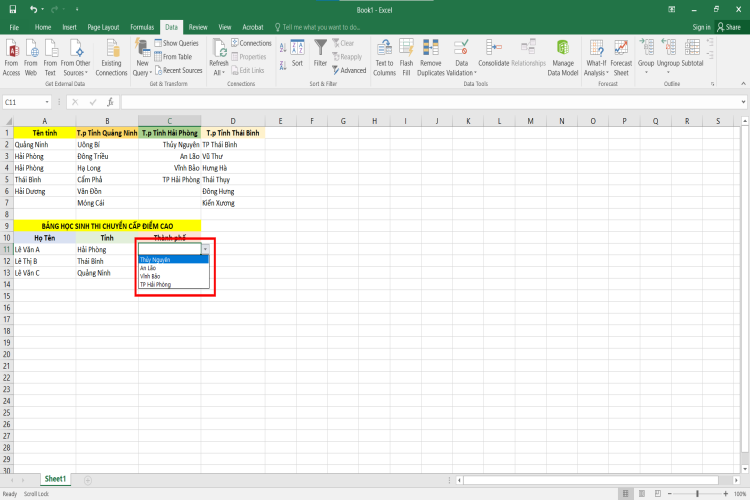Expand the formula bar chevron

point(743,102)
